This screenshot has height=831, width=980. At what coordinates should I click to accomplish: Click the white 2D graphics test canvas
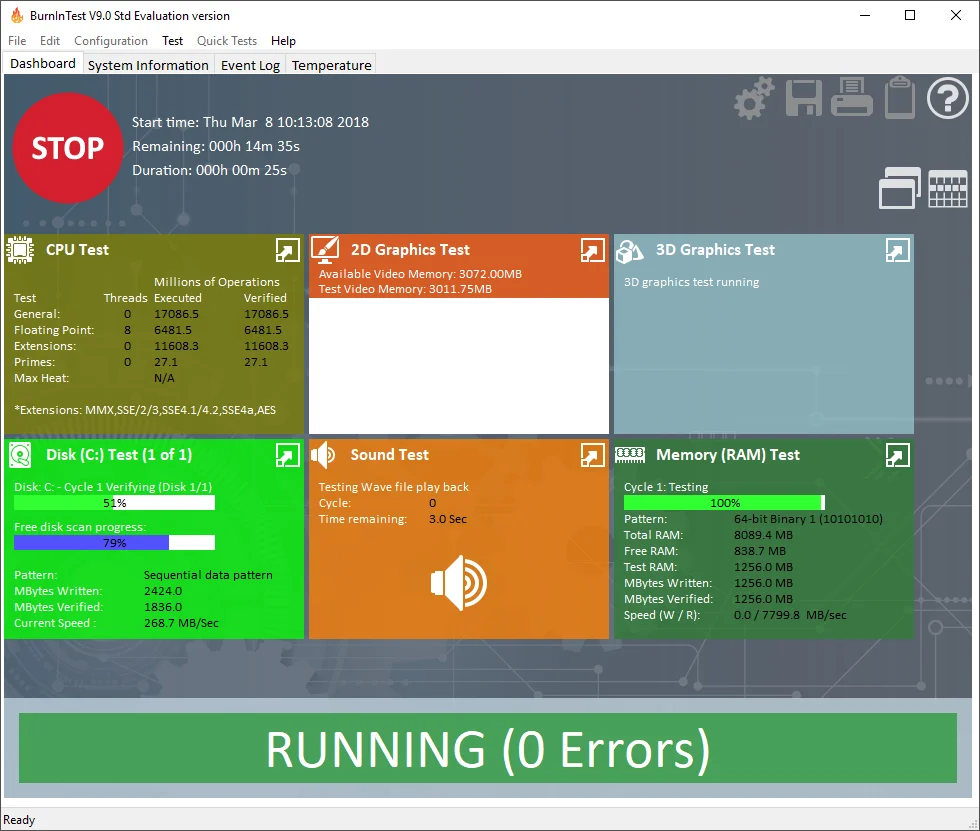459,366
